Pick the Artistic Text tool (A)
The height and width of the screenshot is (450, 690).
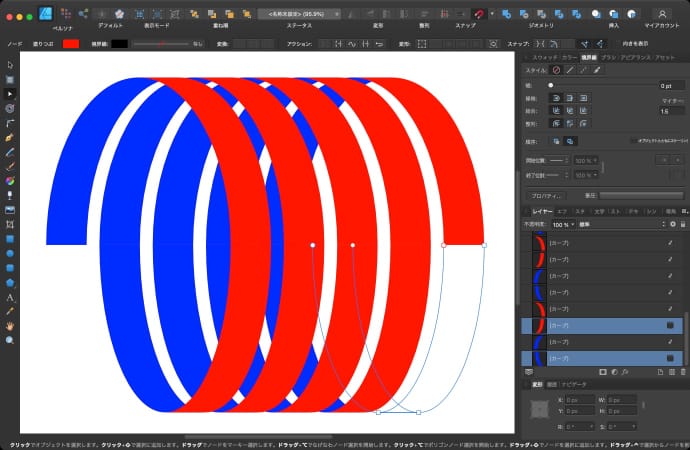tap(10, 298)
